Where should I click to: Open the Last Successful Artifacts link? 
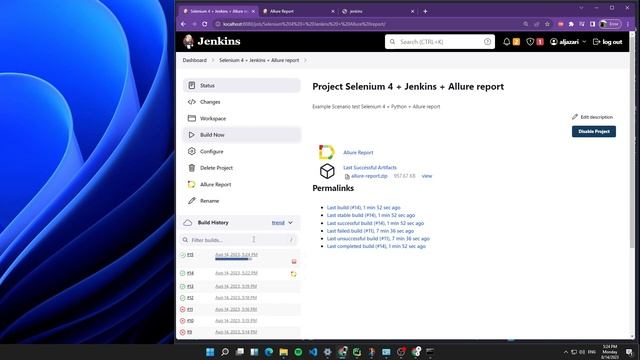pyautogui.click(x=370, y=167)
